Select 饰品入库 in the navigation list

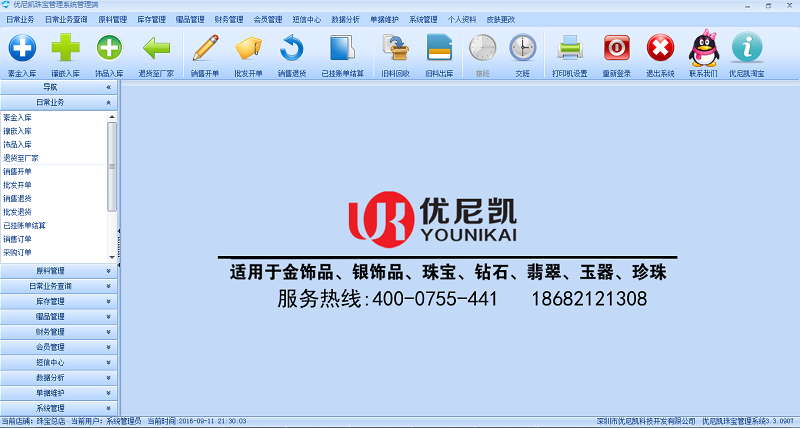17,144
